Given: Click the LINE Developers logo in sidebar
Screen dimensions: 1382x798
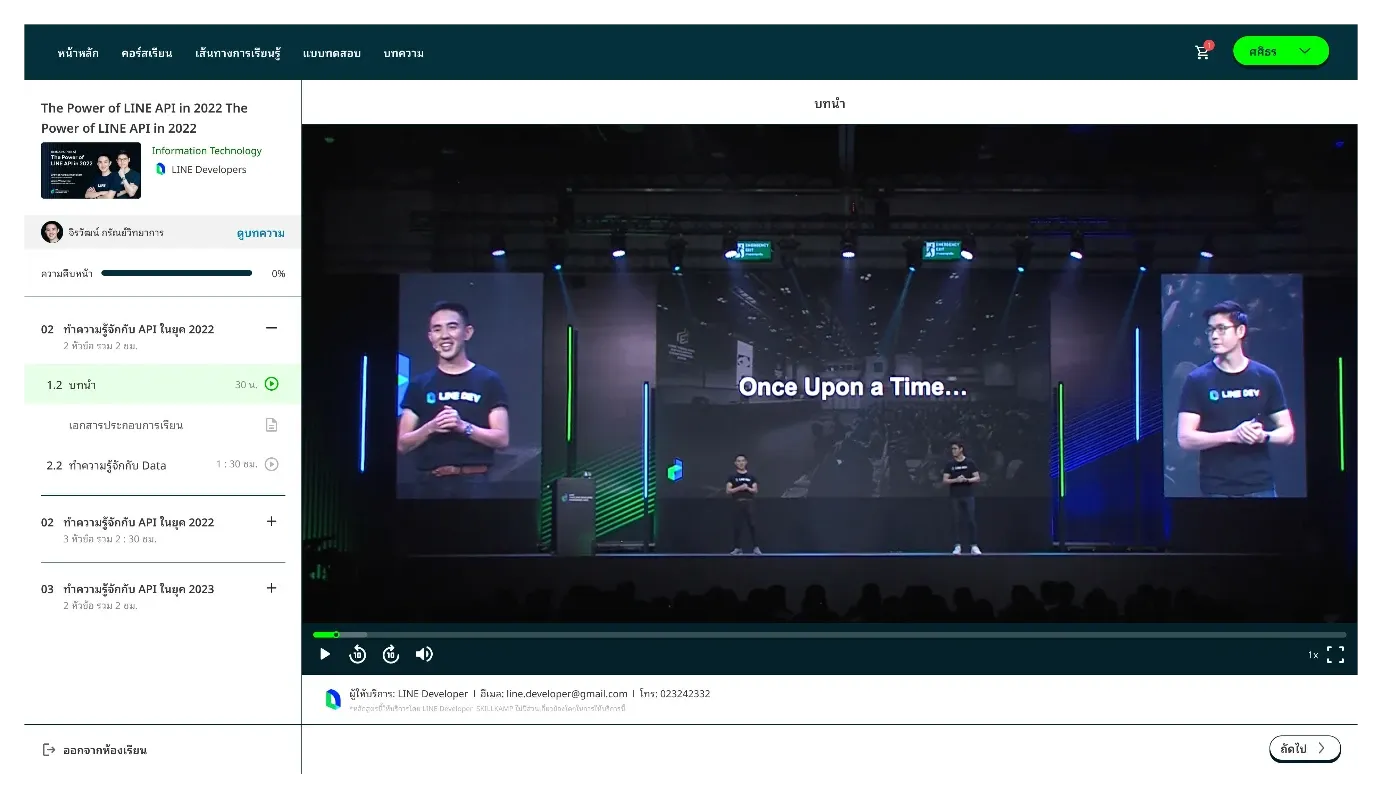Looking at the screenshot, I should [160, 170].
